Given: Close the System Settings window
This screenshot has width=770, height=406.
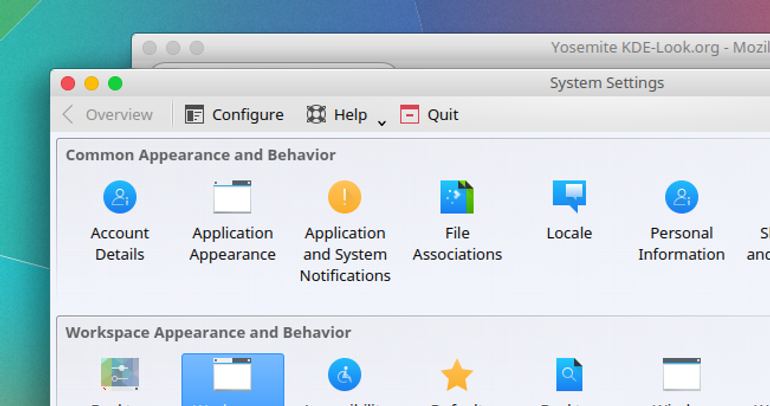Looking at the screenshot, I should point(68,83).
